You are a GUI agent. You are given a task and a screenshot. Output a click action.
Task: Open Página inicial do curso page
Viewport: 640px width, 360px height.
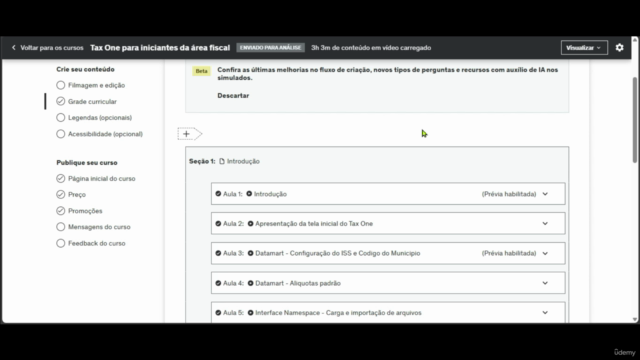(x=102, y=178)
